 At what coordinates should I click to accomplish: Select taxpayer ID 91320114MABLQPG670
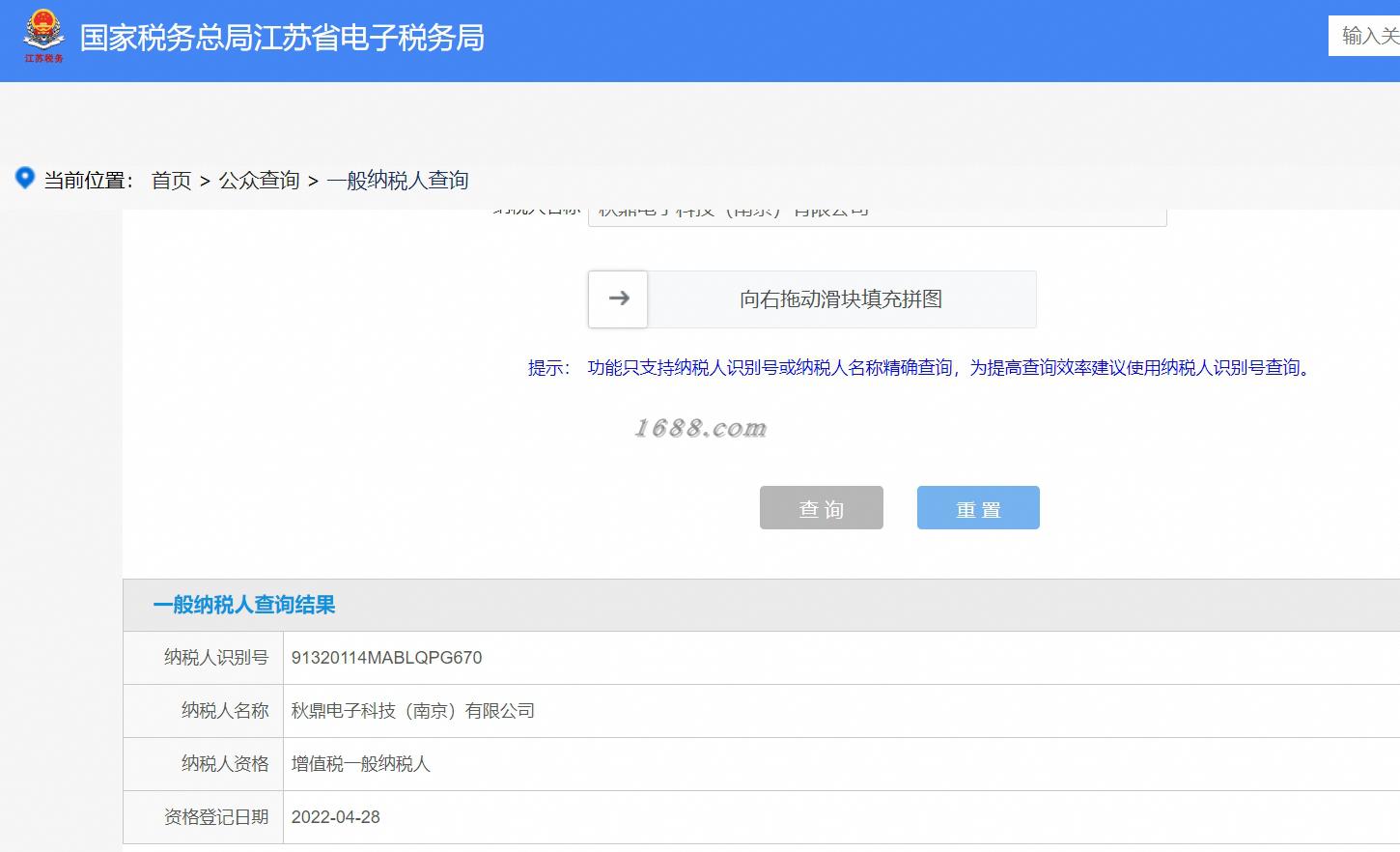[x=386, y=658]
